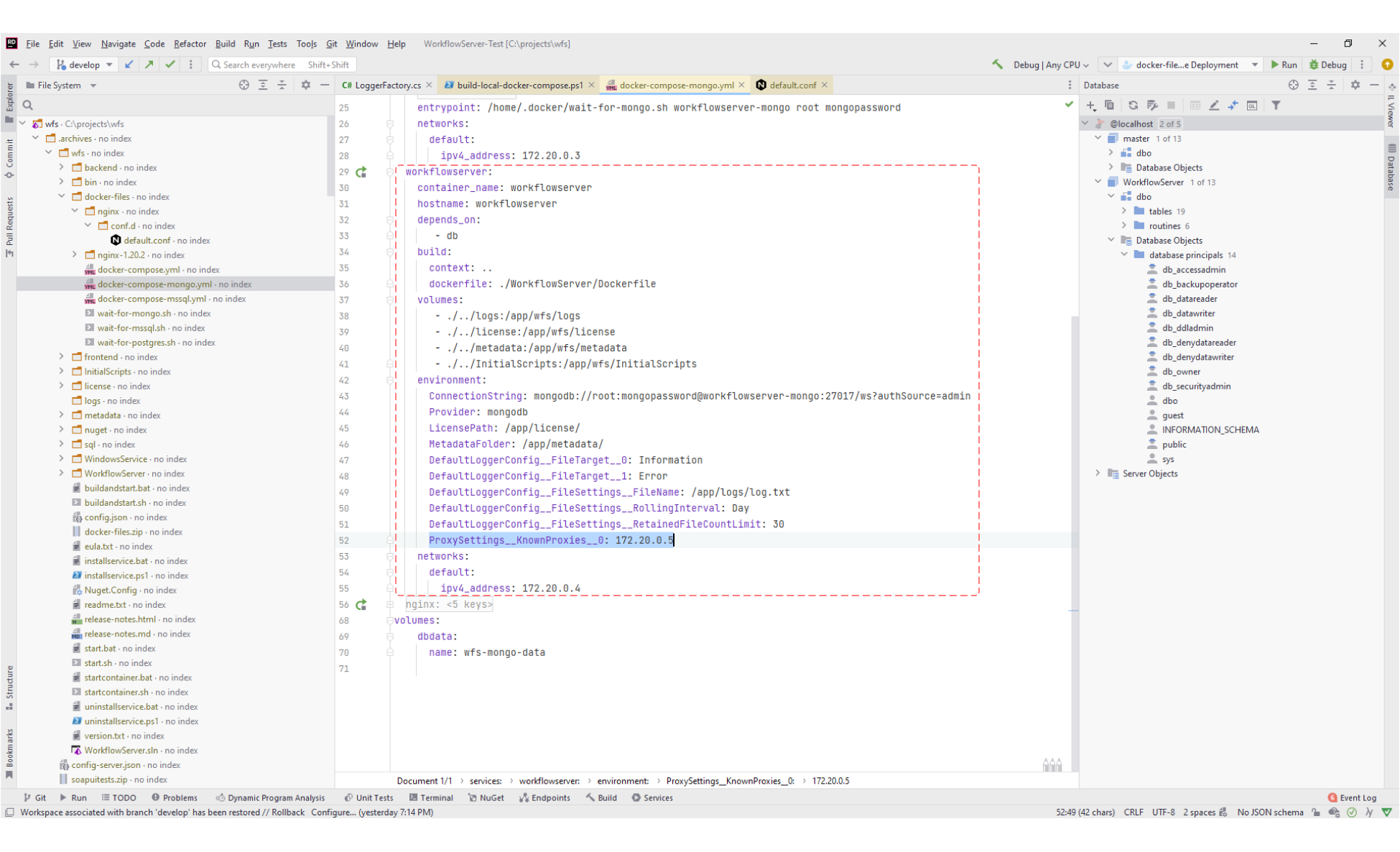This screenshot has width=1400, height=852.
Task: Toggle the Explorer tool window stripe
Action: tap(9, 102)
